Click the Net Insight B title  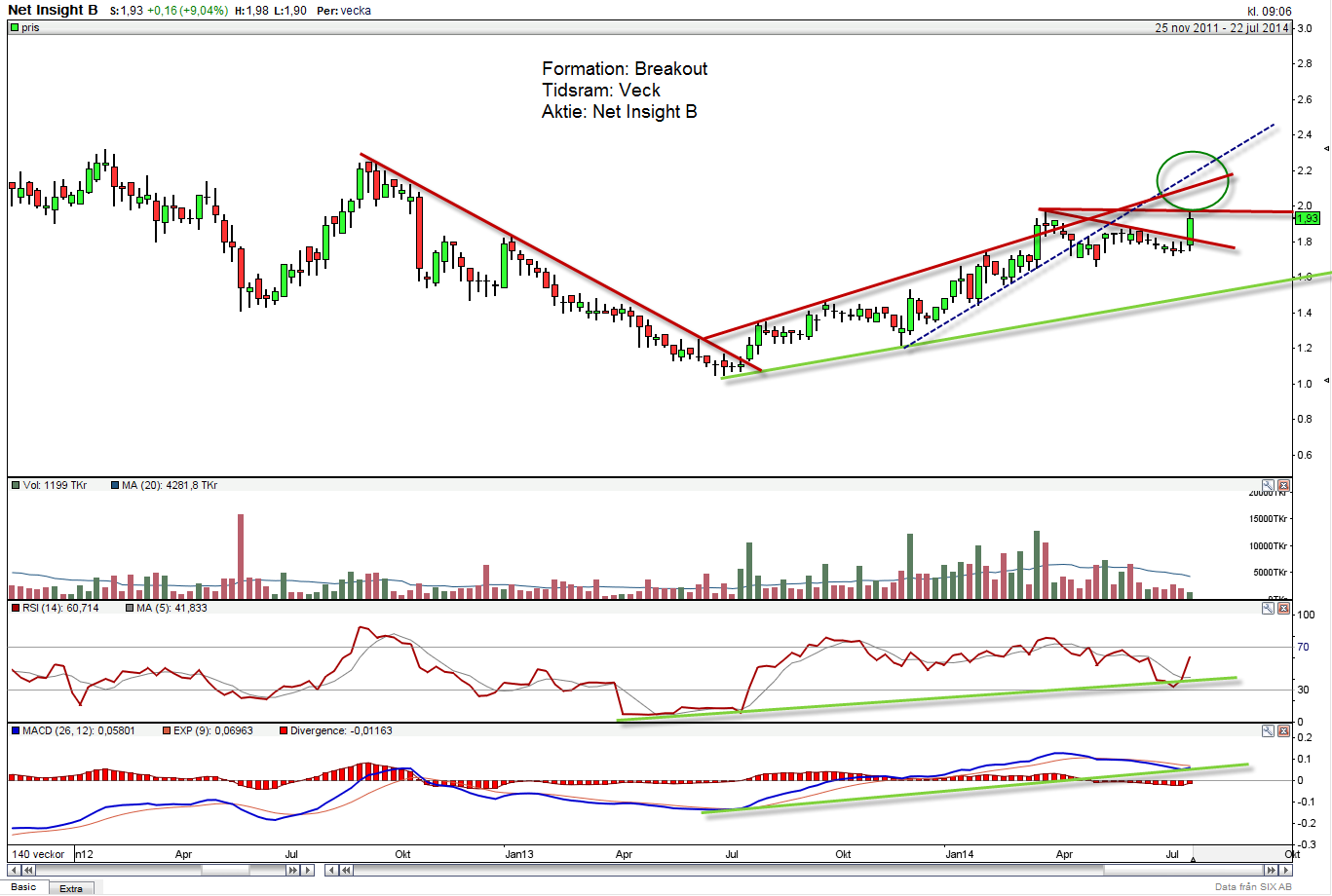53,10
